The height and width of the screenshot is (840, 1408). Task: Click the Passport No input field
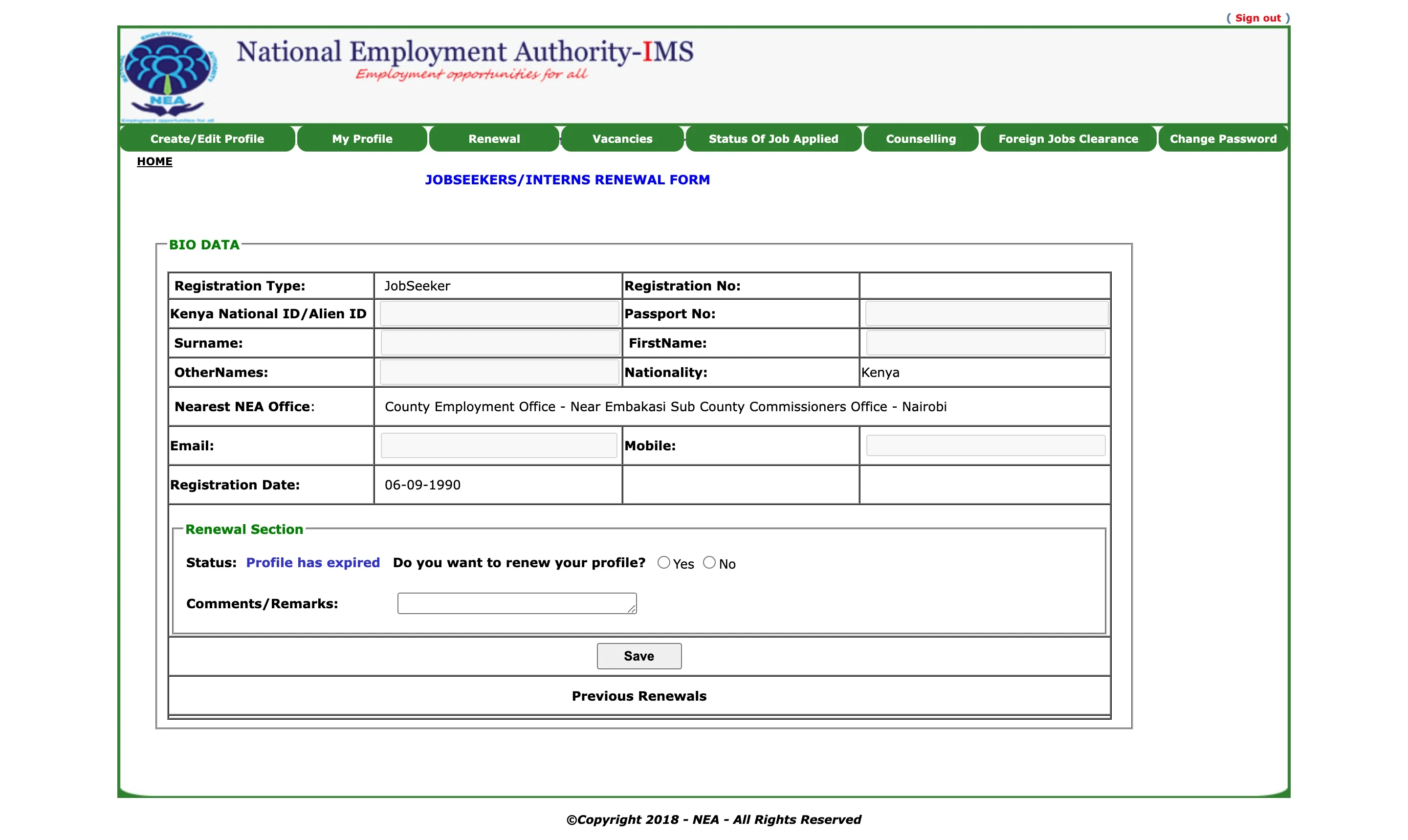pyautogui.click(x=987, y=313)
